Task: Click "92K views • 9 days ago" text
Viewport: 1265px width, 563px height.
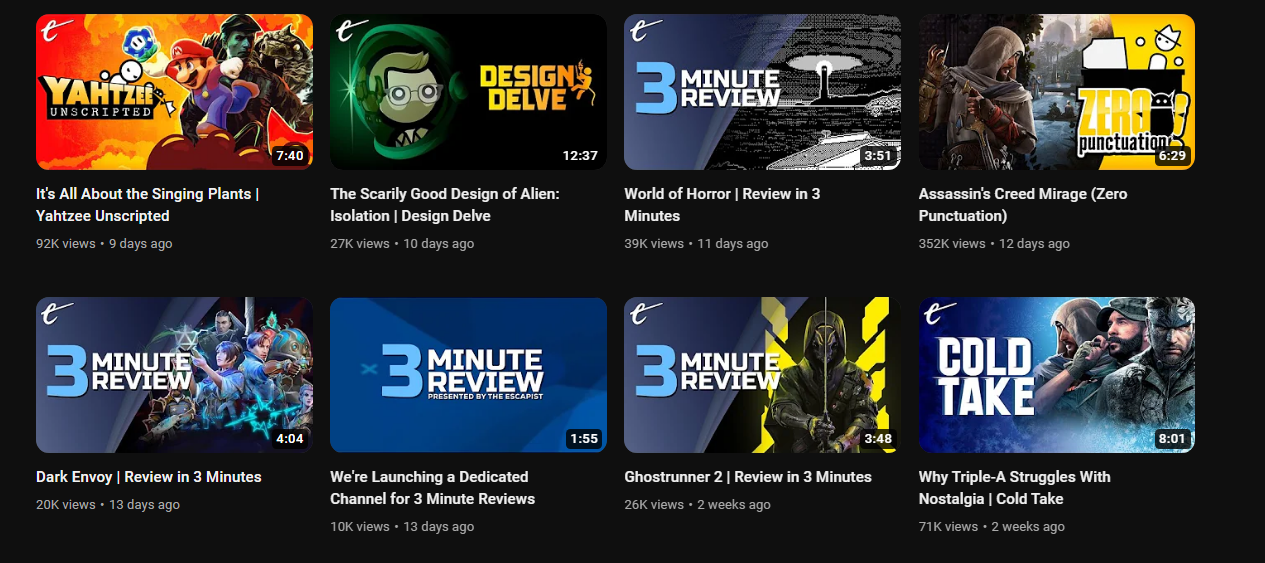Action: pyautogui.click(x=104, y=243)
